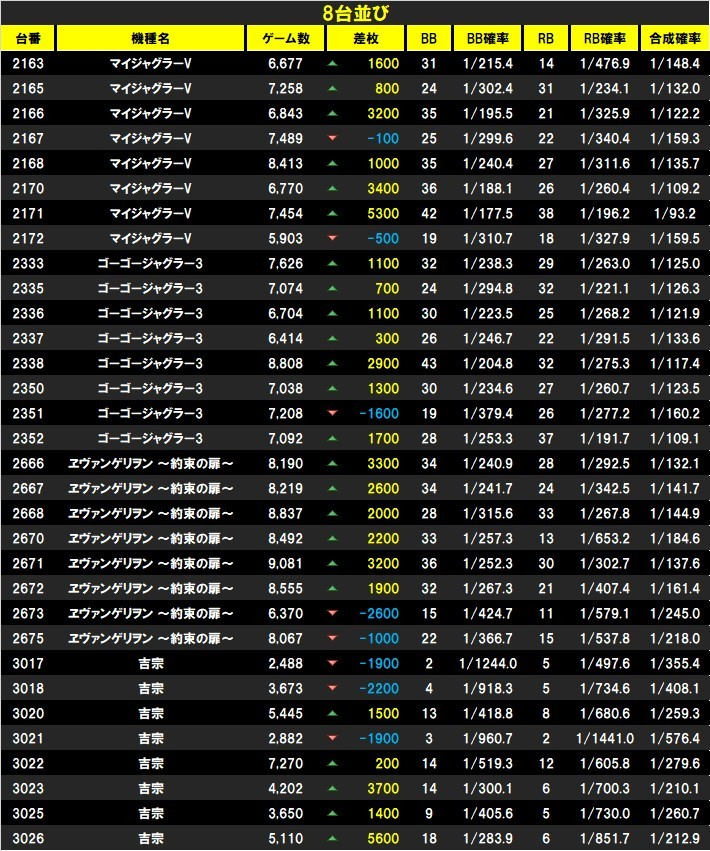
Task: Click BB probability 1/177.5
Action: 487,213
